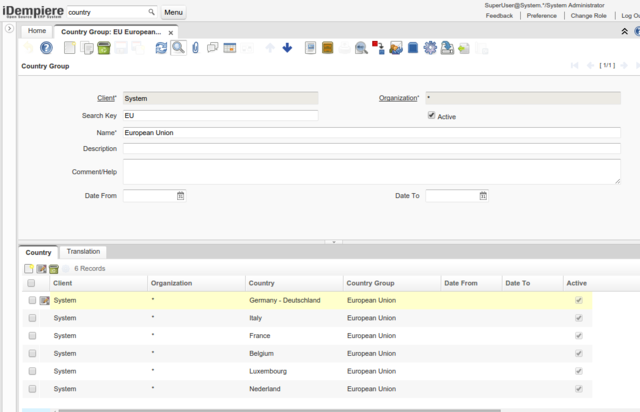640x412 pixels.
Task: Select the Italy row checkbox
Action: tap(32, 318)
